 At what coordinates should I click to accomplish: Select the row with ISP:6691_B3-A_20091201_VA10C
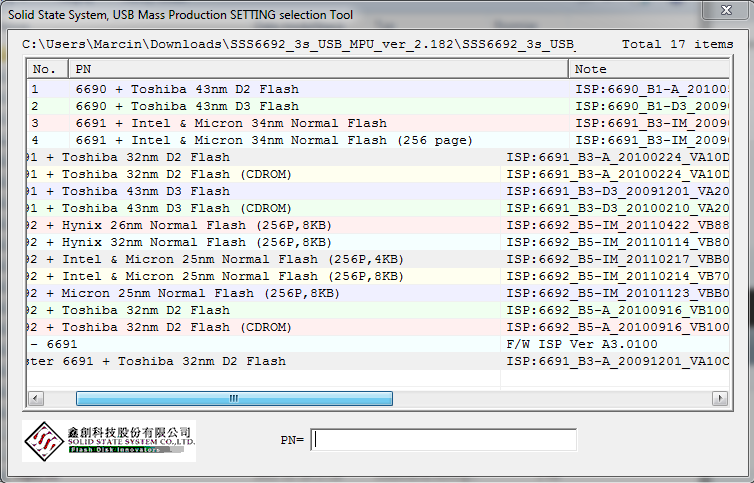point(378,361)
